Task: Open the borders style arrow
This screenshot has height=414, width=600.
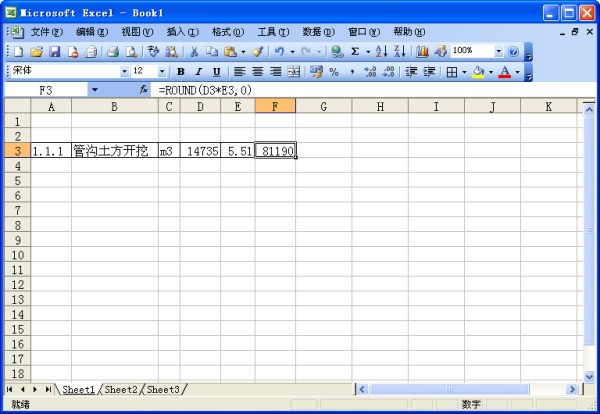Action: 464,72
